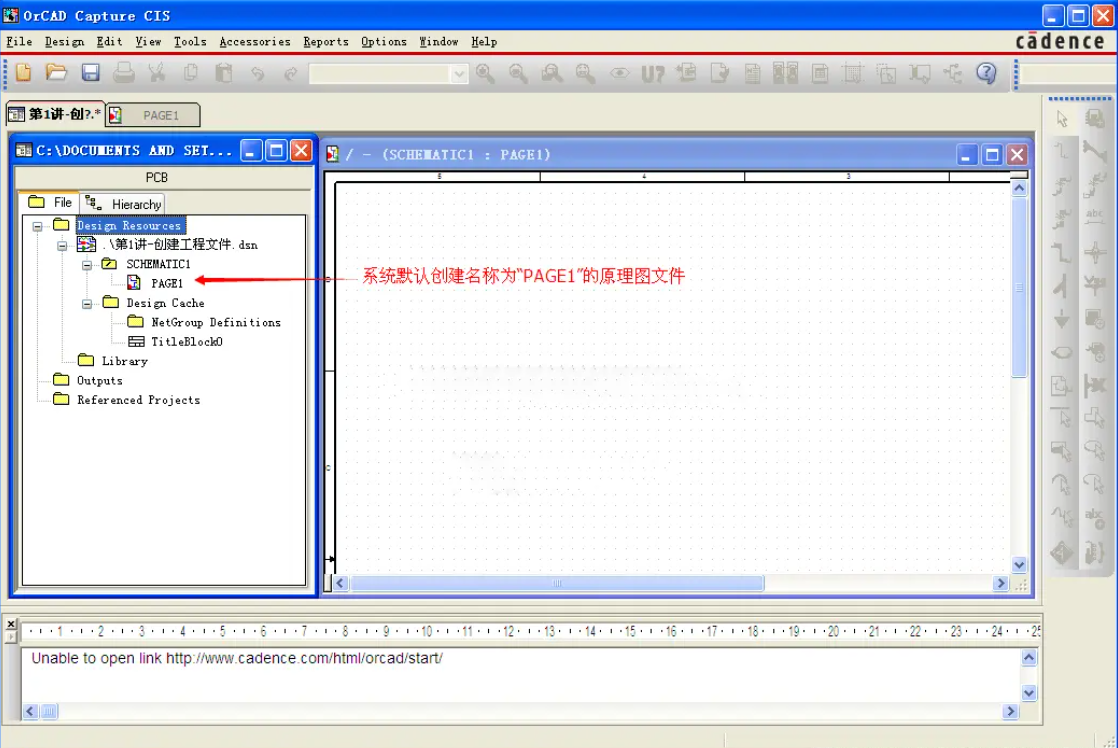
Task: Maximize the schematic PAGE1 window
Action: click(x=992, y=155)
